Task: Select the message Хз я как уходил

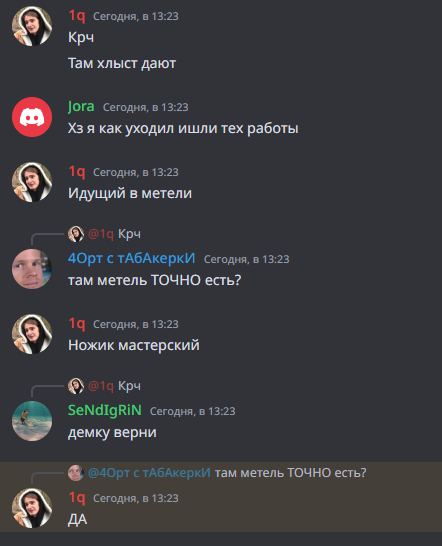Action: click(x=183, y=128)
